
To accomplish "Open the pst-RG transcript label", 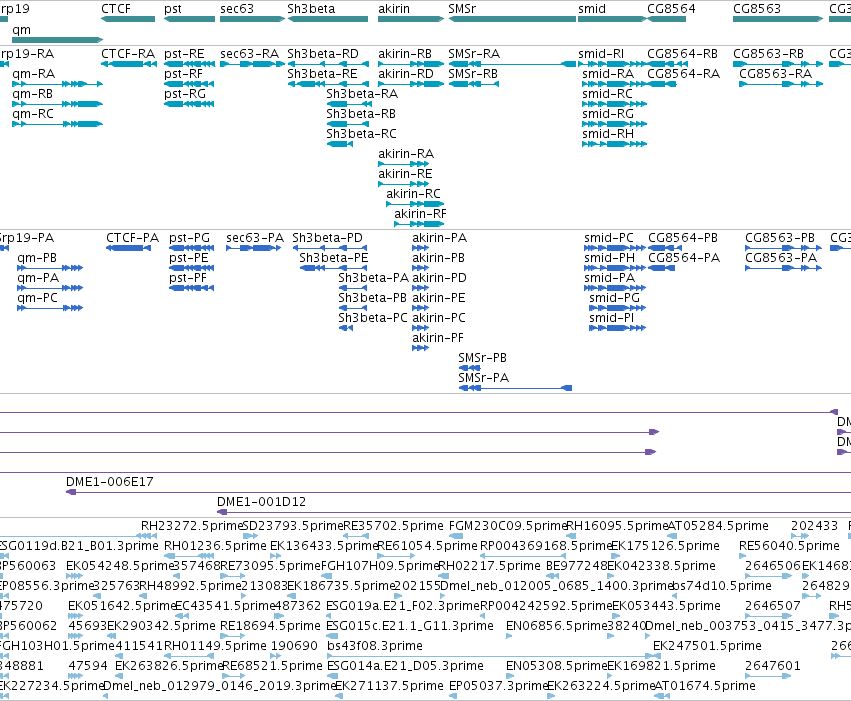I will pyautogui.click(x=185, y=94).
